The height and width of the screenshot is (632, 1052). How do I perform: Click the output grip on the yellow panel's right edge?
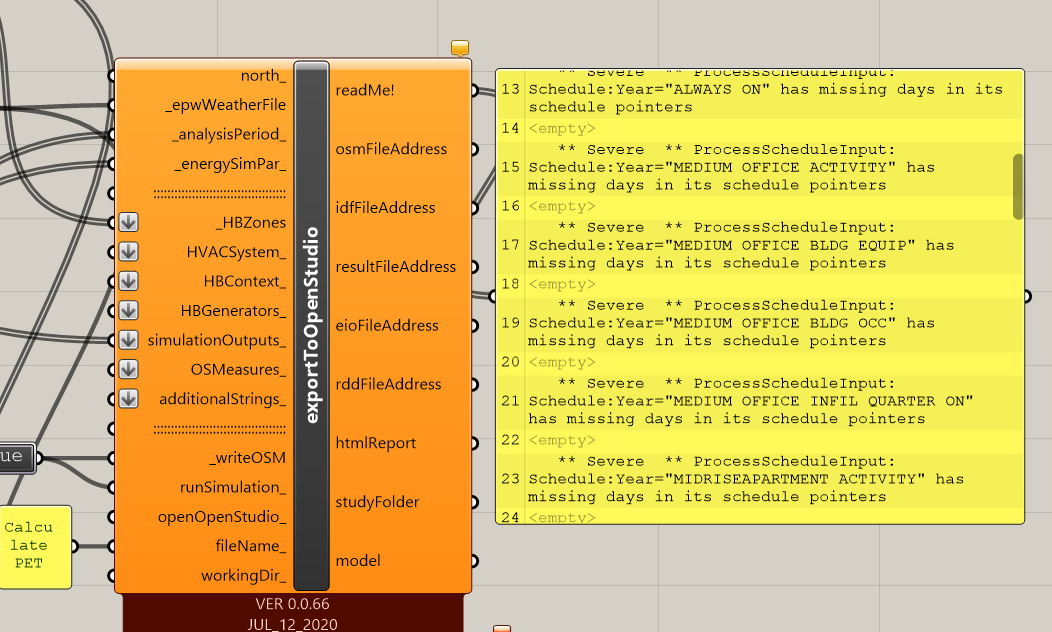coord(1027,296)
